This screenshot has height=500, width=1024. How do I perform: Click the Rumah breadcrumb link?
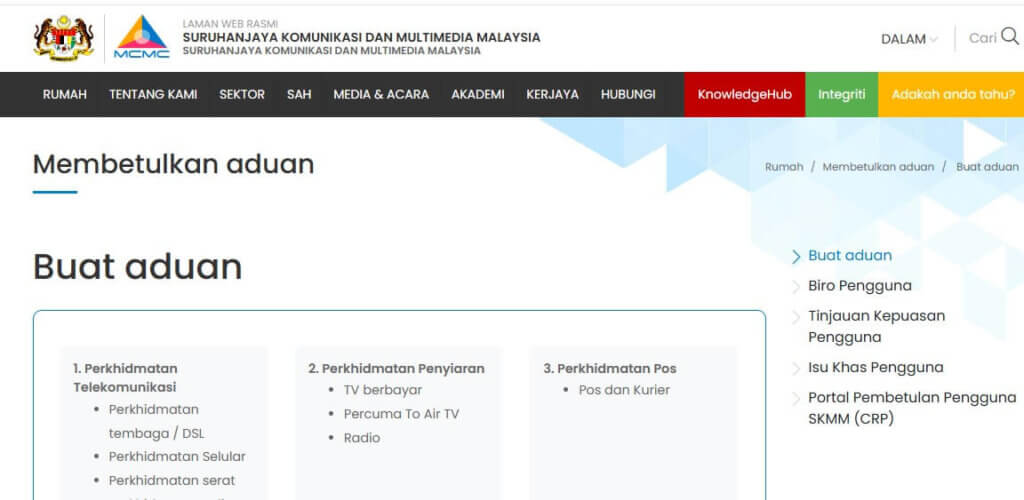tap(784, 166)
